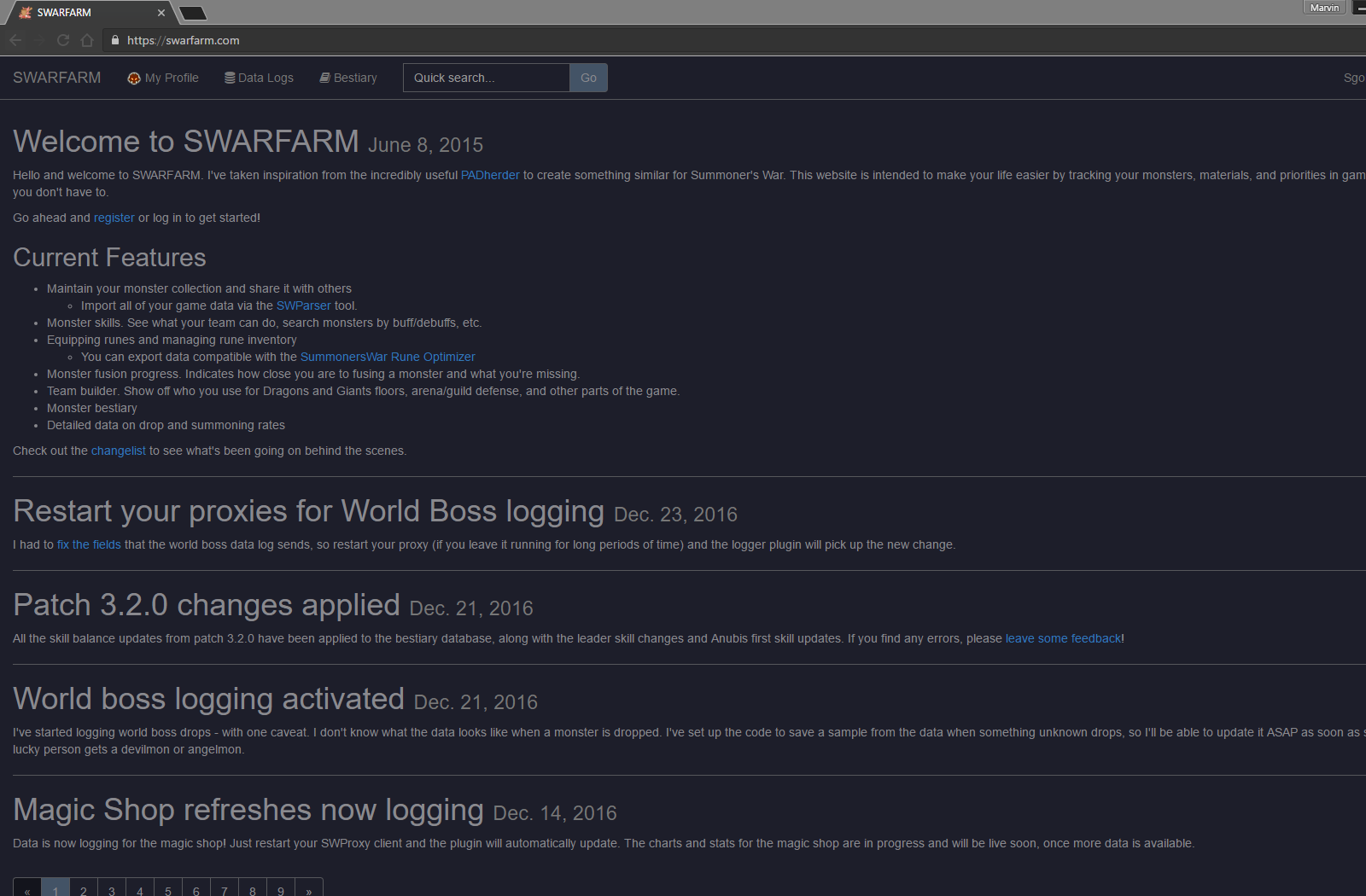Click the secure padlock icon
Image resolution: width=1366 pixels, height=896 pixels.
(x=115, y=40)
